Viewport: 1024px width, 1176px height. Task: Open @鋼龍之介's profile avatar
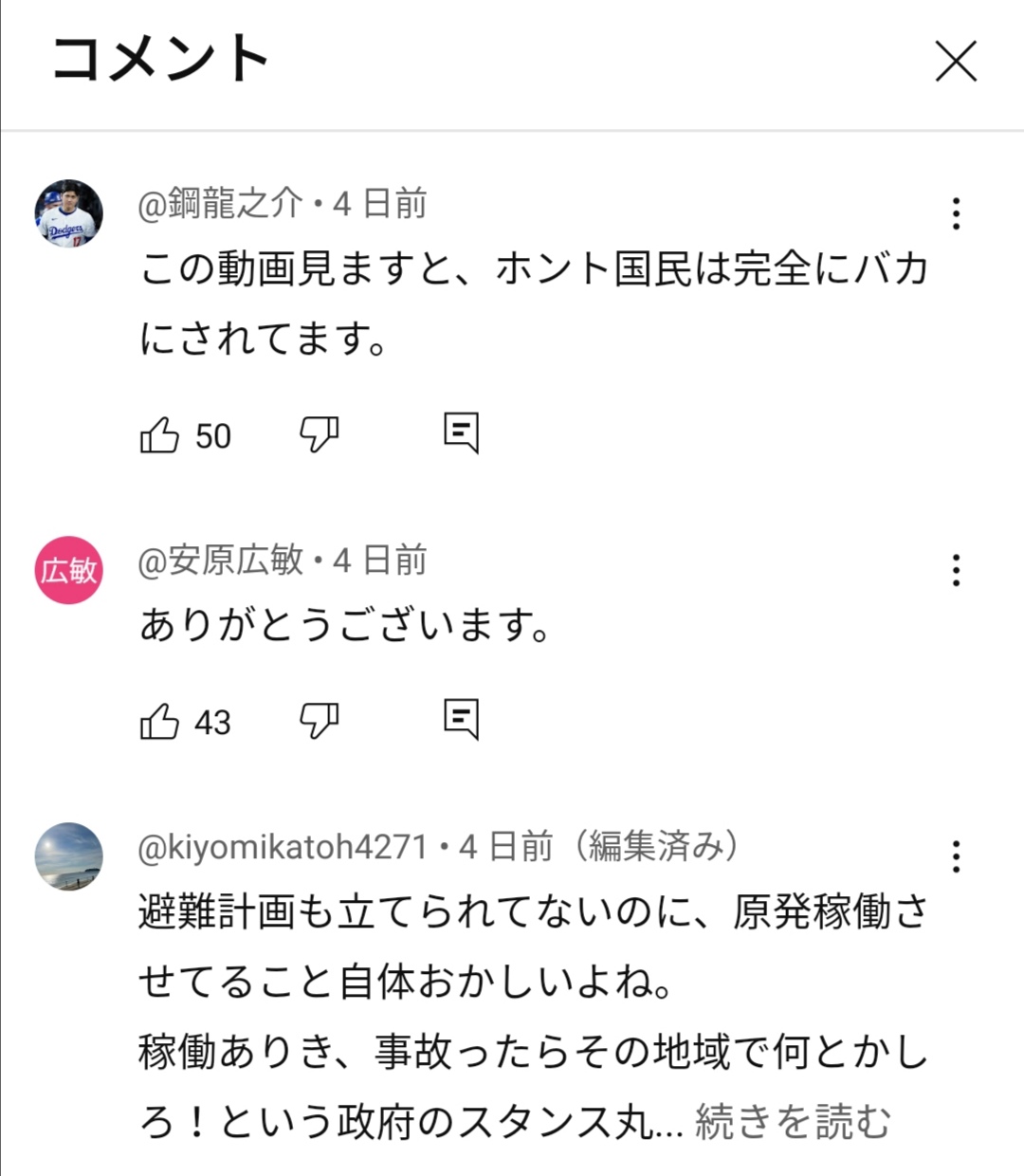(69, 213)
